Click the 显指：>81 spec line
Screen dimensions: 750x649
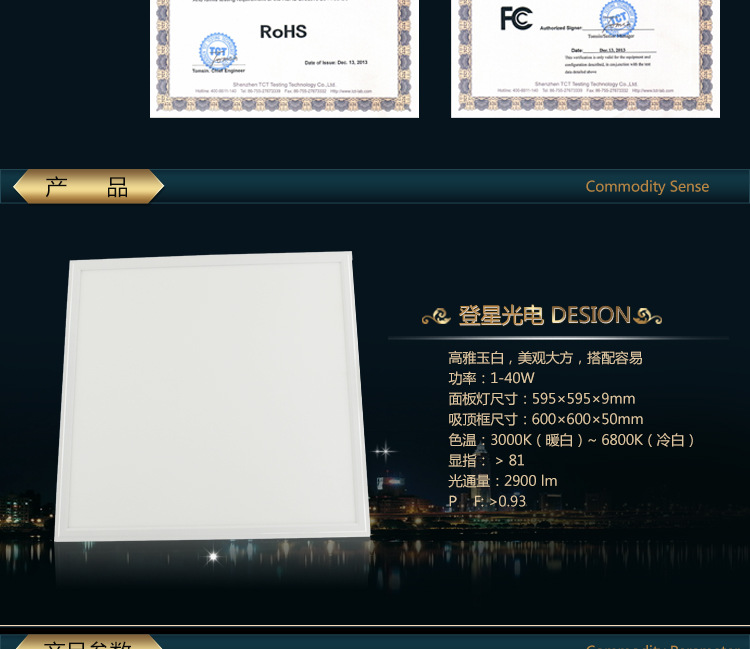(x=486, y=460)
